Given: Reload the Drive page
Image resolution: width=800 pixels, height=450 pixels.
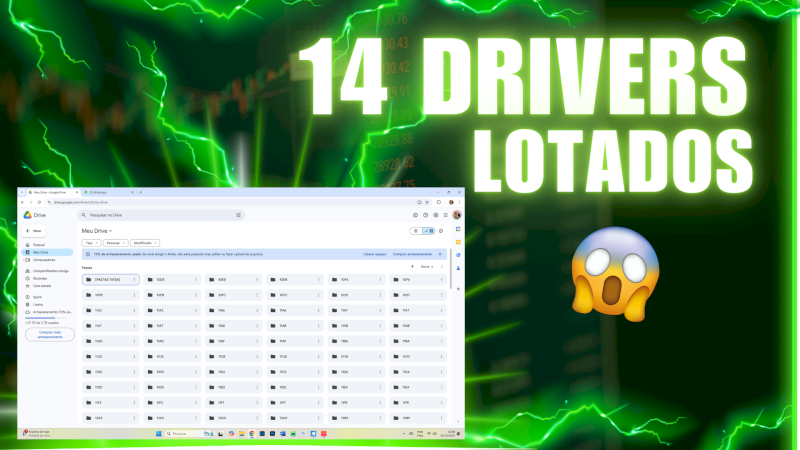Looking at the screenshot, I should click(x=39, y=203).
